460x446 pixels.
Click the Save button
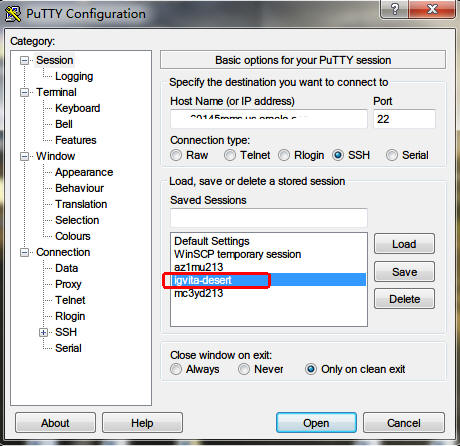click(404, 272)
